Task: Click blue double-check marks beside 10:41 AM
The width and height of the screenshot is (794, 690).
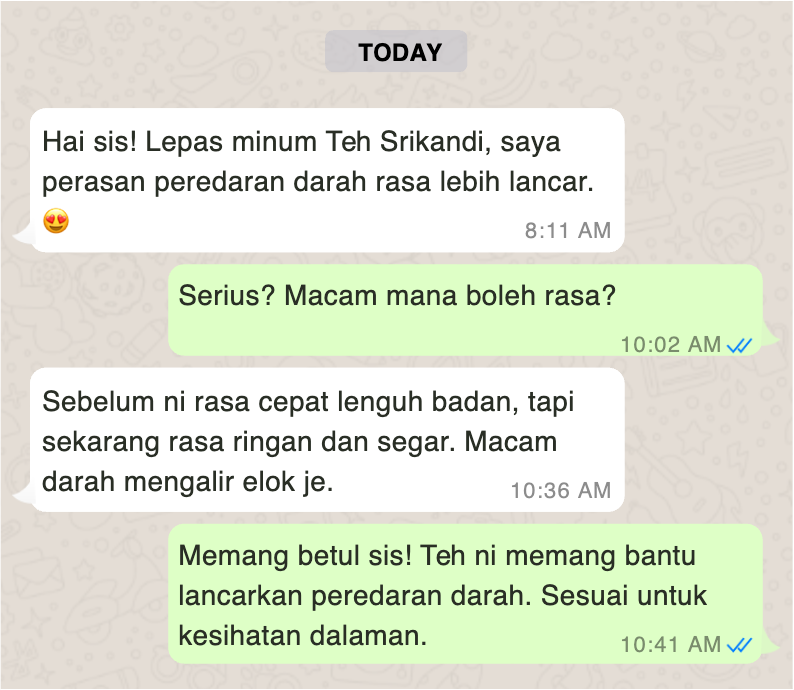Action: pyautogui.click(x=739, y=645)
